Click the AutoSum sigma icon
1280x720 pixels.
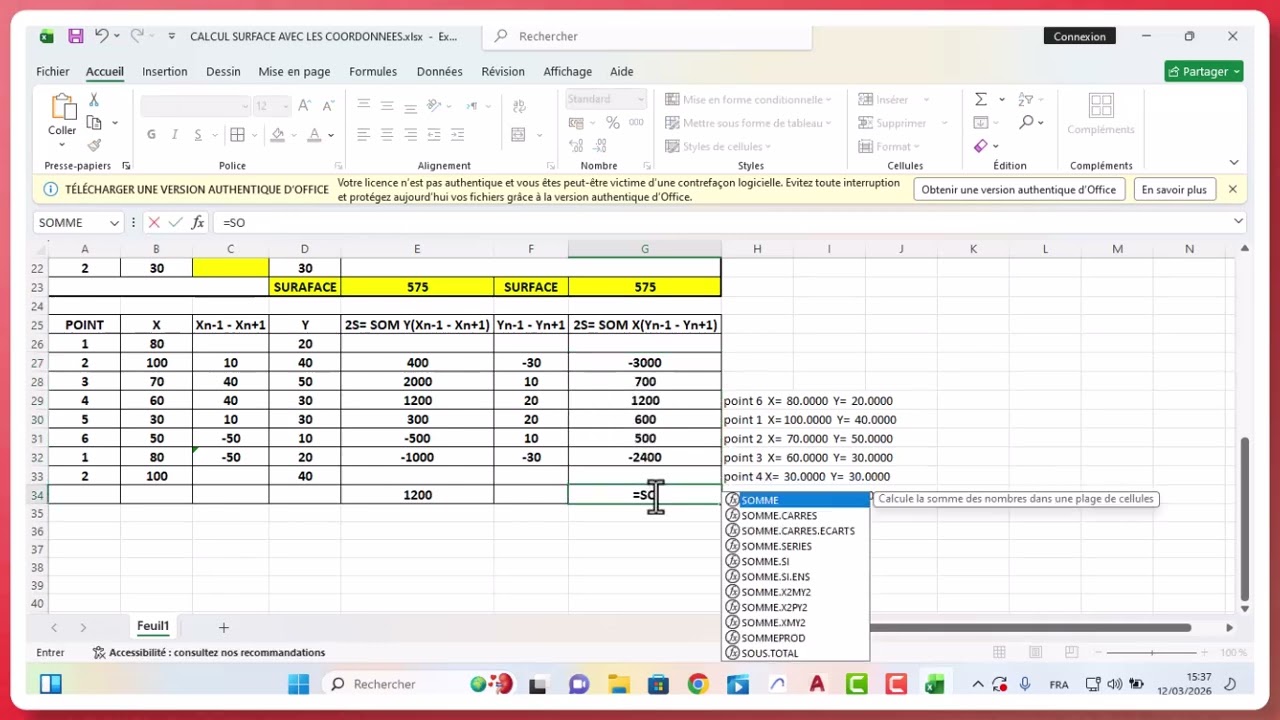point(981,100)
